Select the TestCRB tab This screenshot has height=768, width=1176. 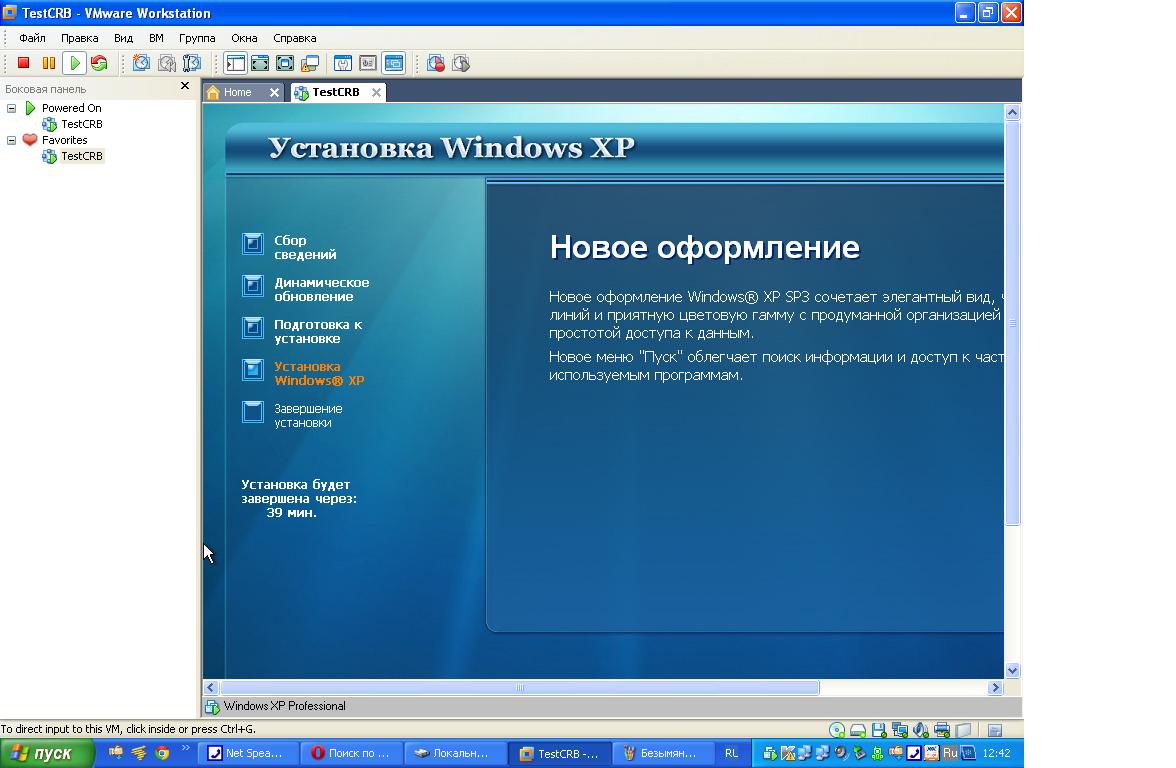pyautogui.click(x=335, y=92)
